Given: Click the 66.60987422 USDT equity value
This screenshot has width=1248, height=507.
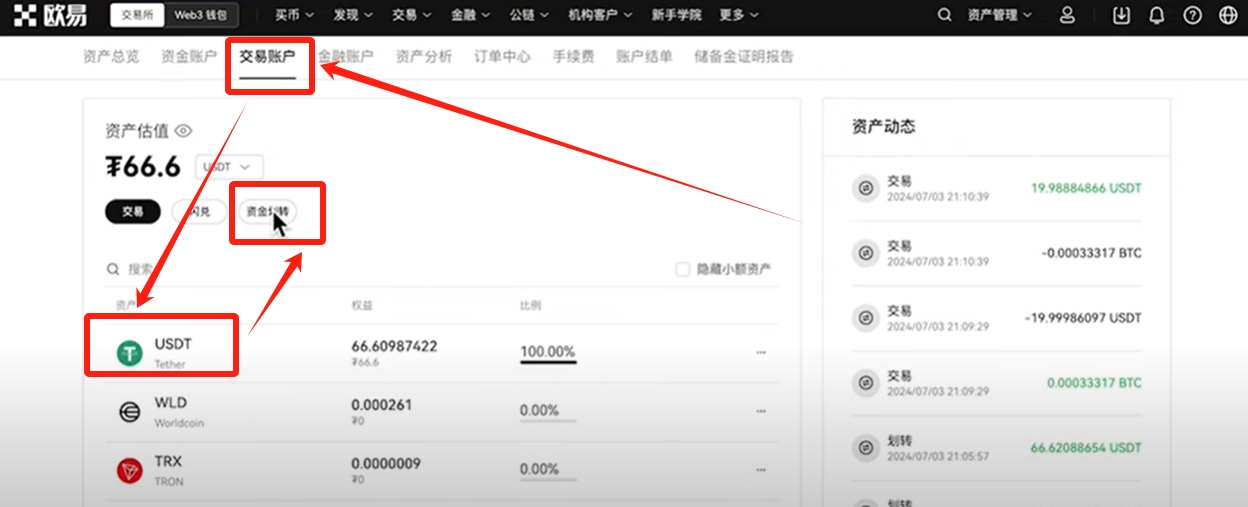Looking at the screenshot, I should (x=394, y=346).
